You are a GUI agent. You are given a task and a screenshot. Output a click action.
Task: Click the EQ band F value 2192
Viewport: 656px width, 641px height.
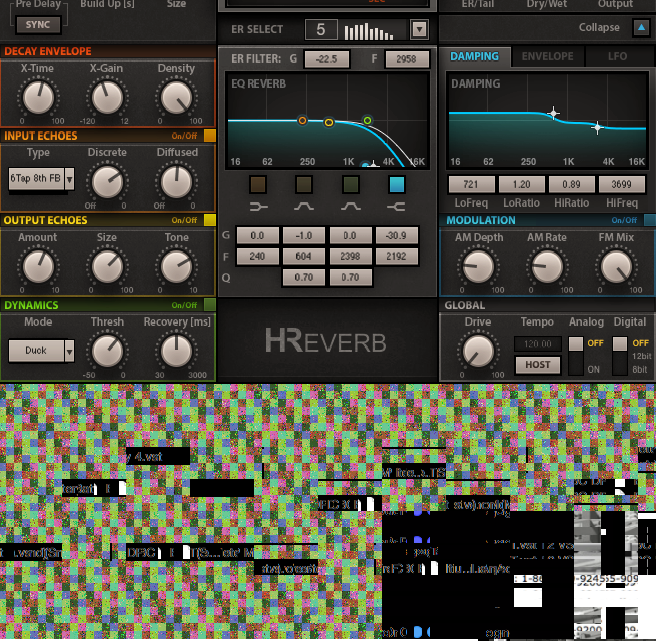pyautogui.click(x=397, y=256)
